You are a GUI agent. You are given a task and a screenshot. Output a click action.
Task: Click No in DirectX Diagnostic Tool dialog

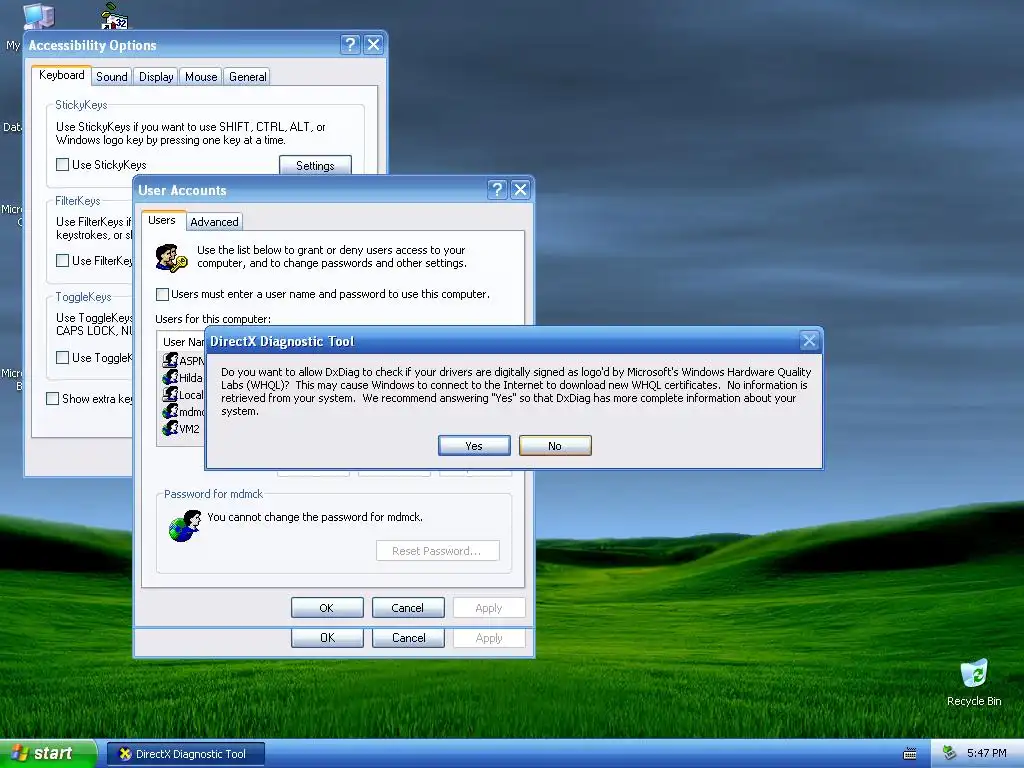(555, 445)
